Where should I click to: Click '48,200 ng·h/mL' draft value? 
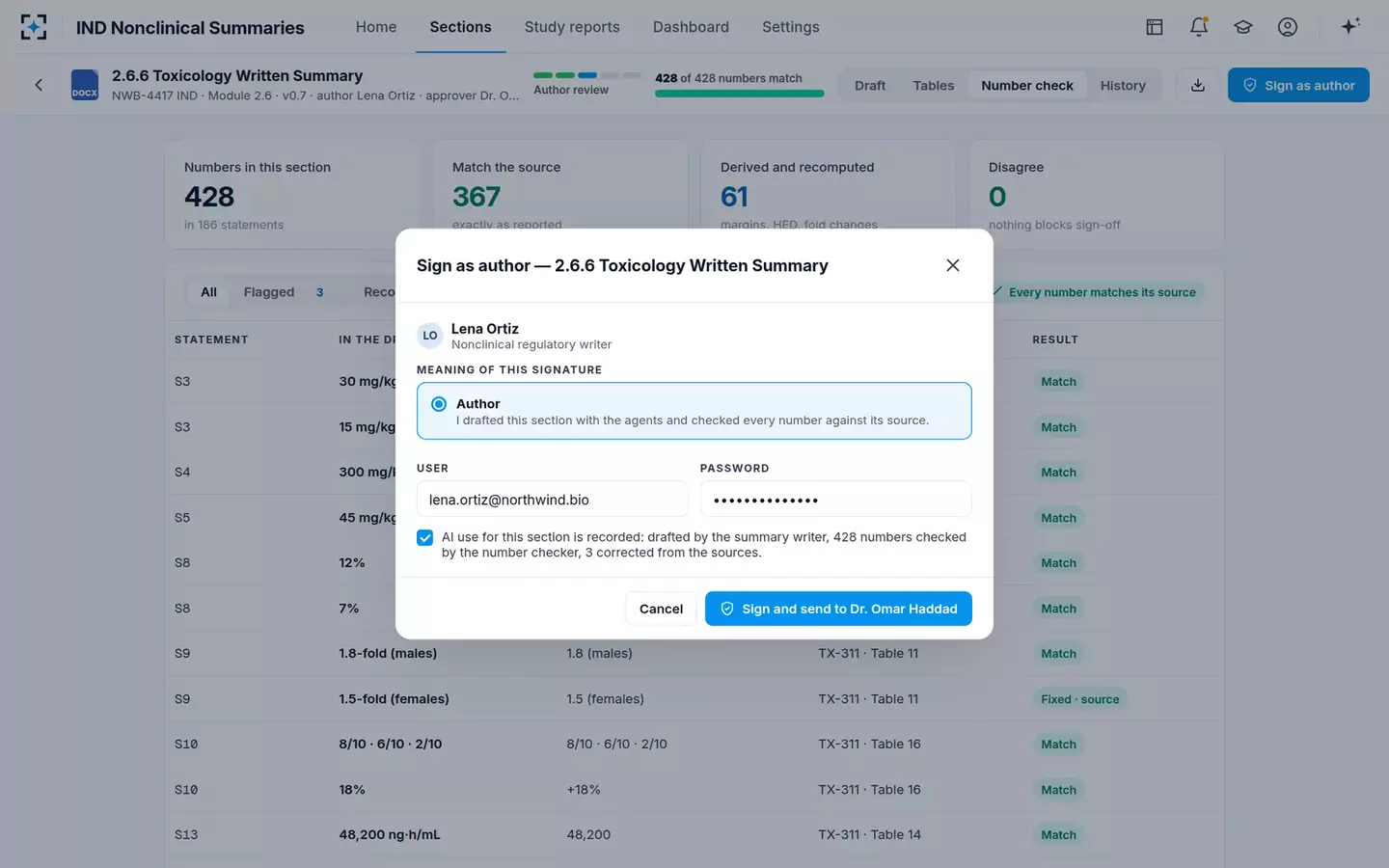(x=390, y=834)
